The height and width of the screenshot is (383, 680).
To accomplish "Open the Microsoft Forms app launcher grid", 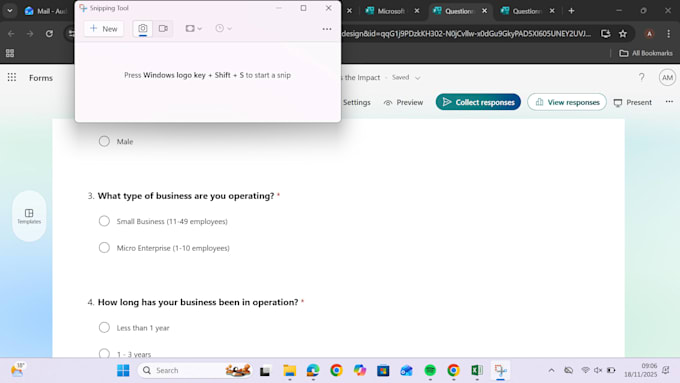I will pos(12,78).
